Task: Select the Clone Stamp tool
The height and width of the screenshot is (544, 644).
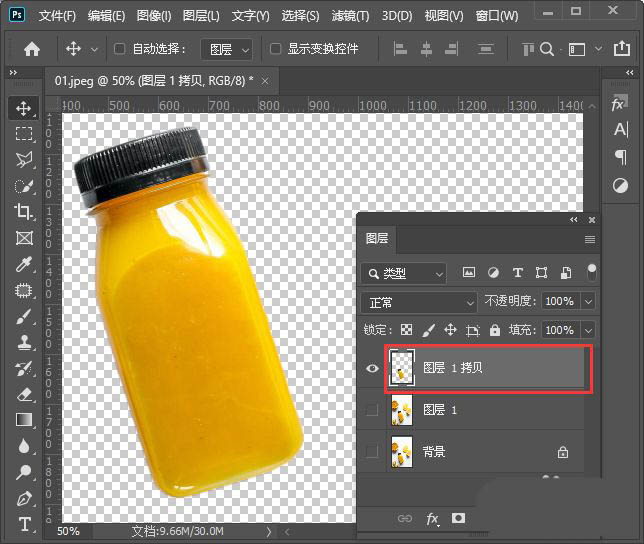Action: click(x=24, y=342)
